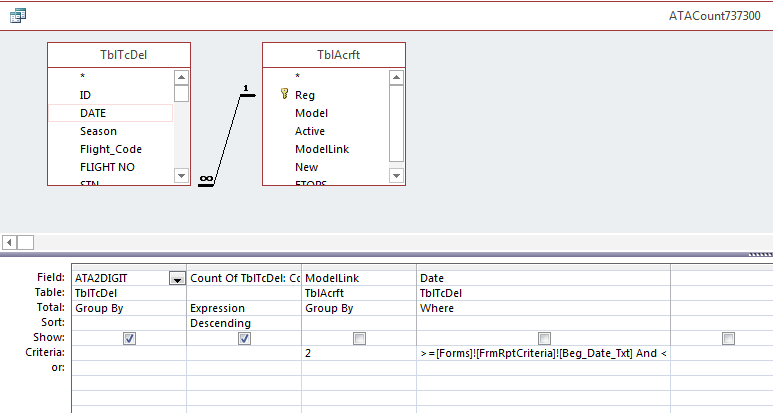This screenshot has width=773, height=413.
Task: Toggle Show checkbox for Count Of TblTcDel column
Action: click(244, 338)
